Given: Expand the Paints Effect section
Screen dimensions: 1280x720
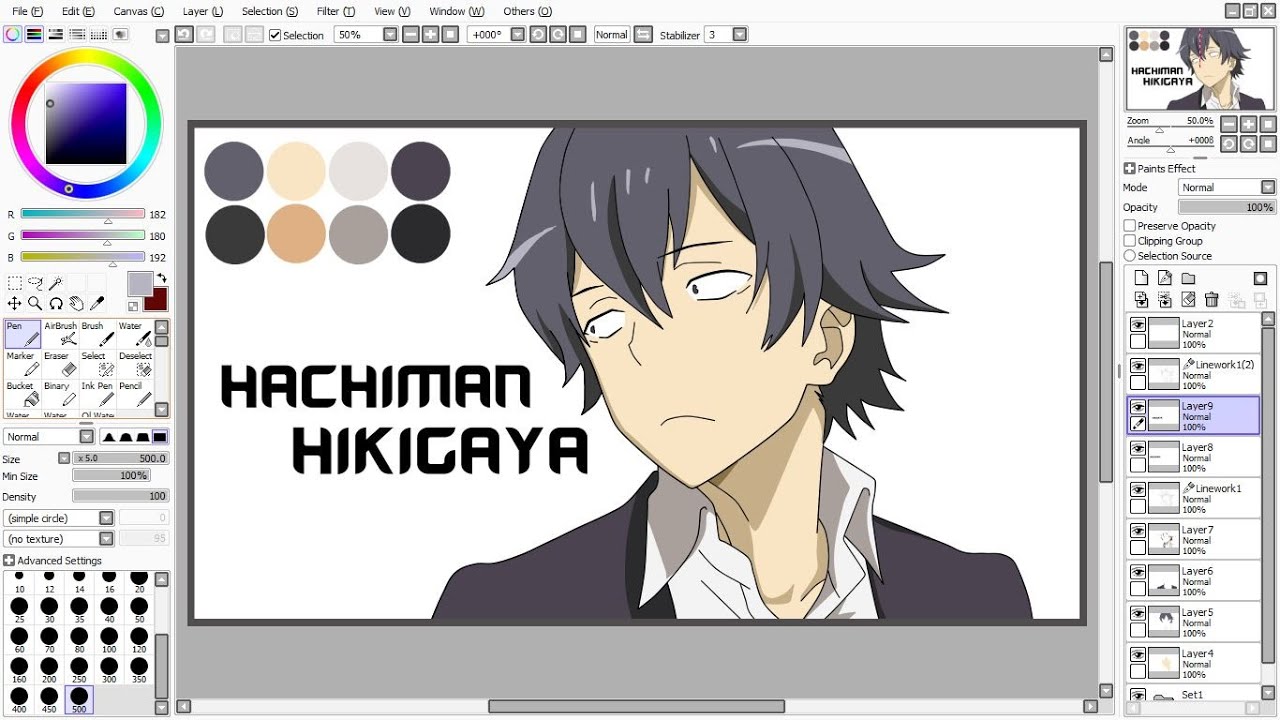Looking at the screenshot, I should coord(1130,169).
